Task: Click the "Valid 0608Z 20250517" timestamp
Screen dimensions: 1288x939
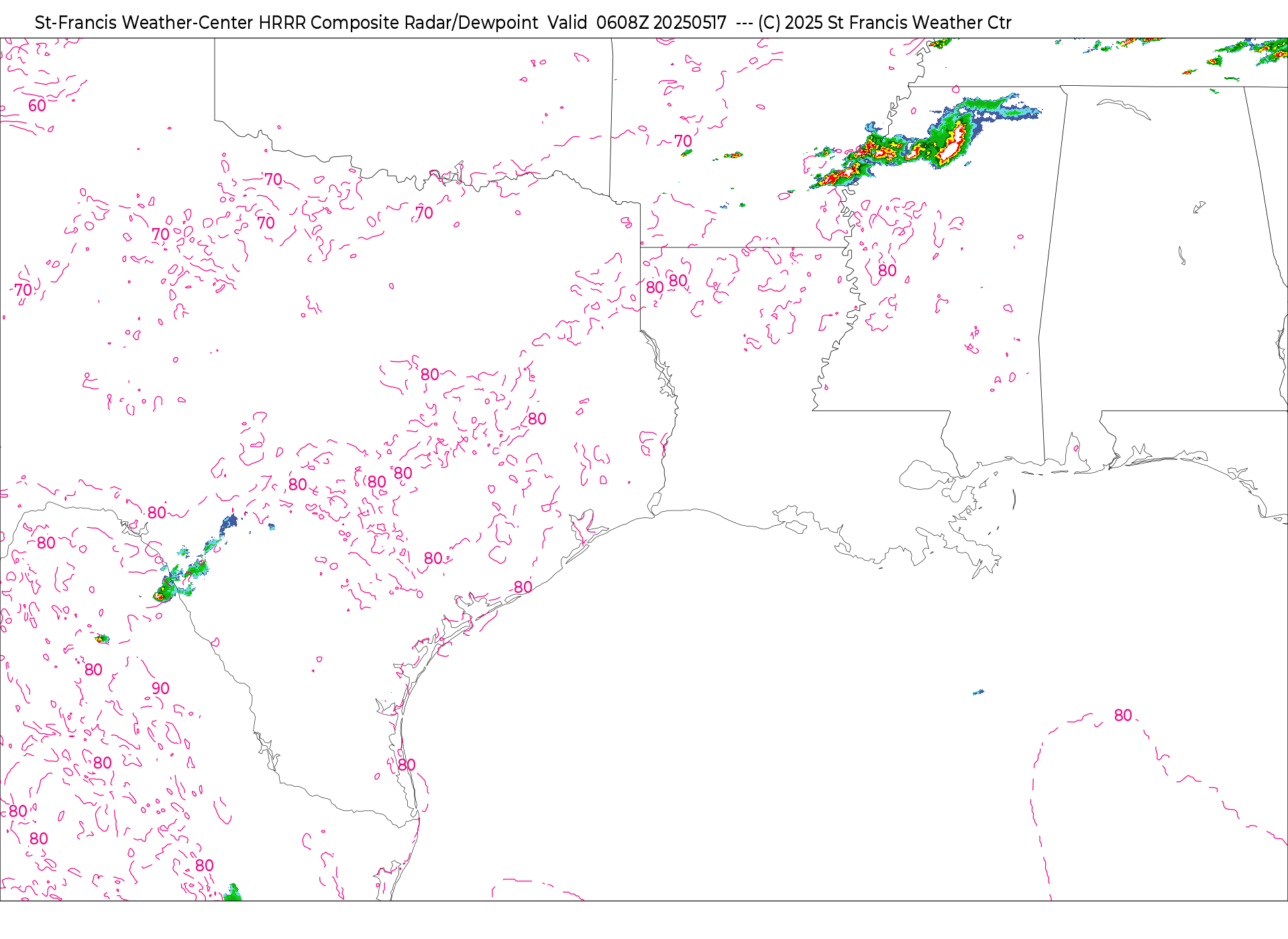Action: [637, 23]
